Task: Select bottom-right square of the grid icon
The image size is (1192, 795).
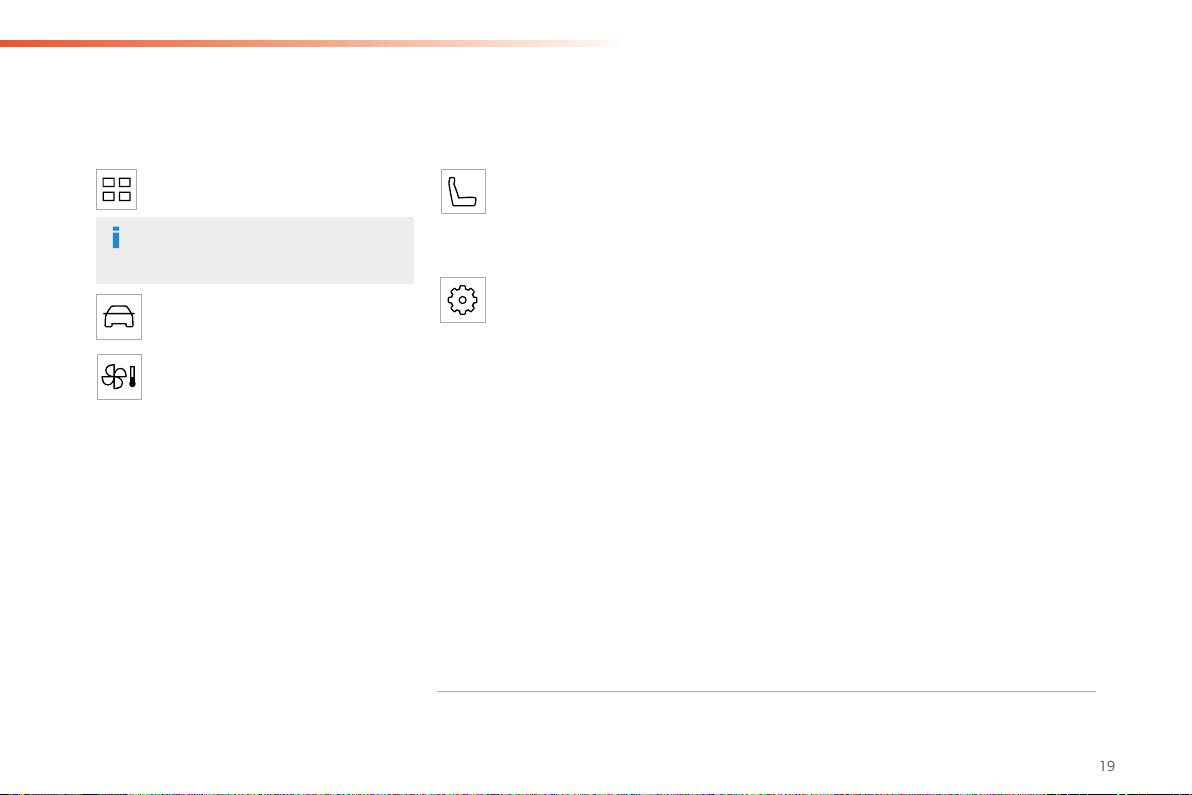Action: [125, 196]
